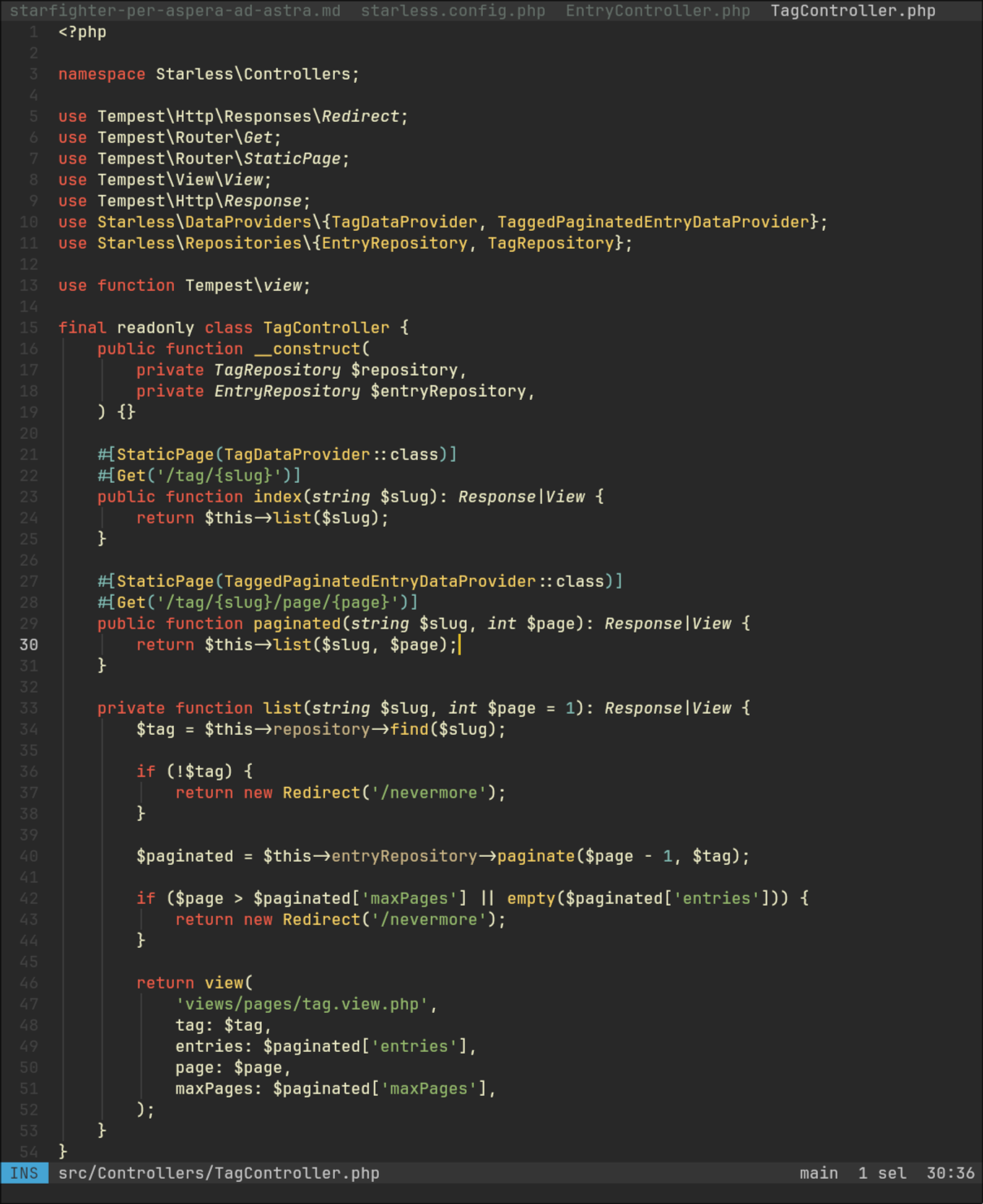This screenshot has width=983, height=1204.
Task: Click 'entries:' named argument on line 49
Action: coord(214,1046)
